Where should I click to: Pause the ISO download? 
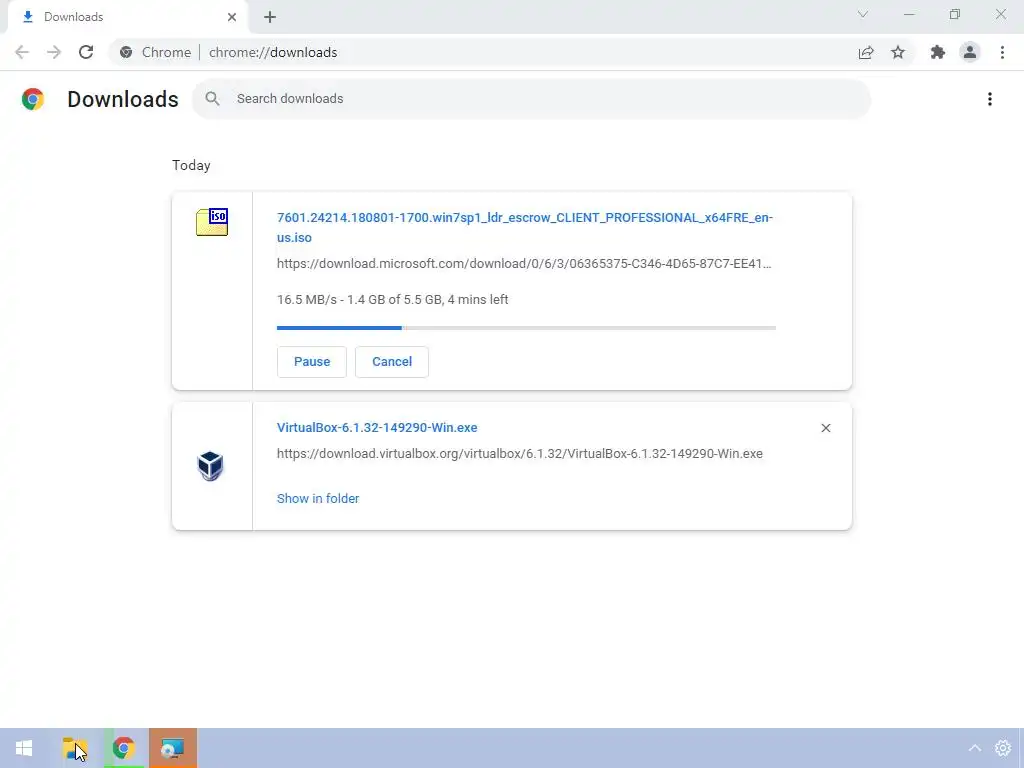pos(312,362)
